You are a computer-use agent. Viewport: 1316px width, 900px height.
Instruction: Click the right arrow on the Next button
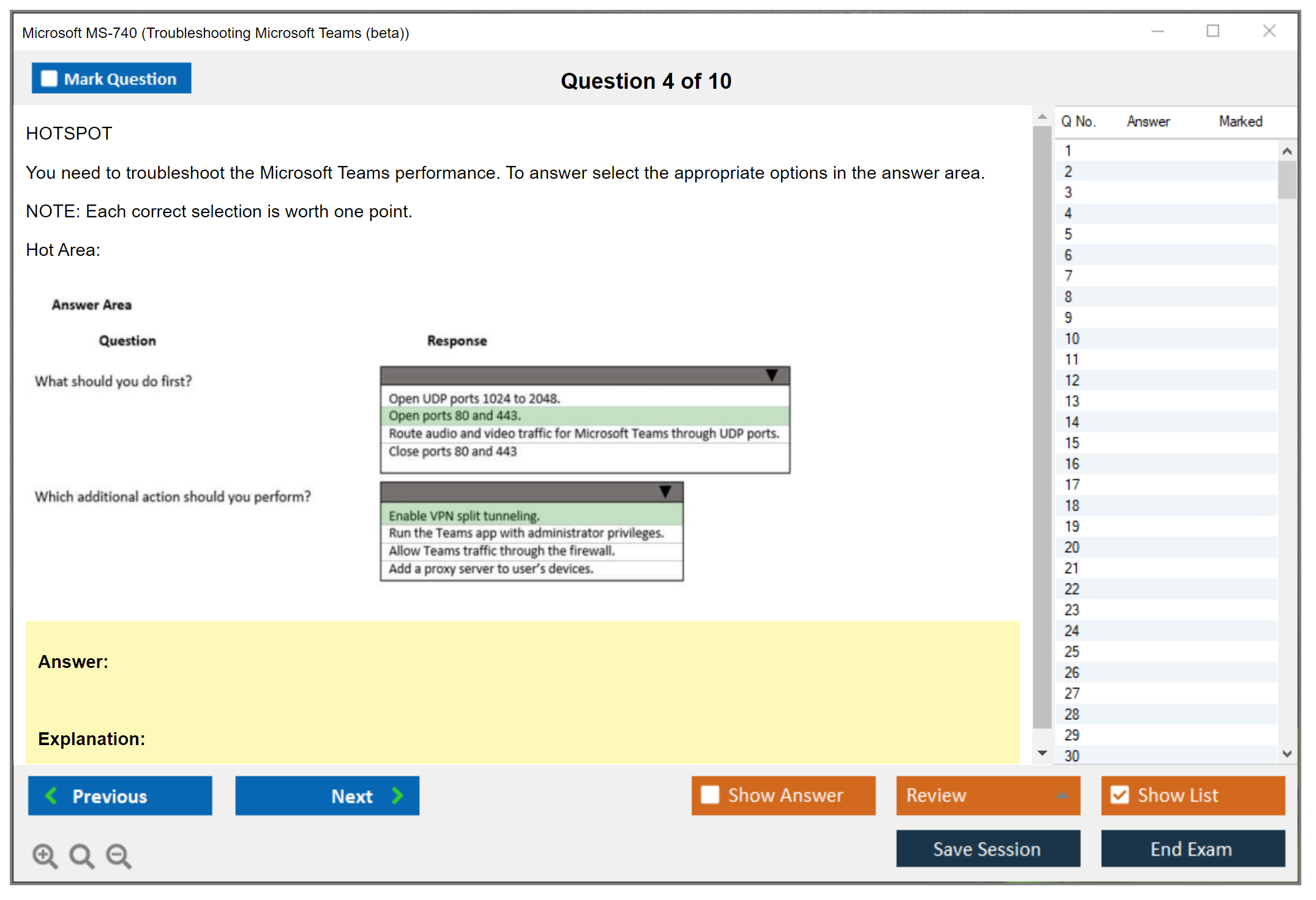(398, 795)
